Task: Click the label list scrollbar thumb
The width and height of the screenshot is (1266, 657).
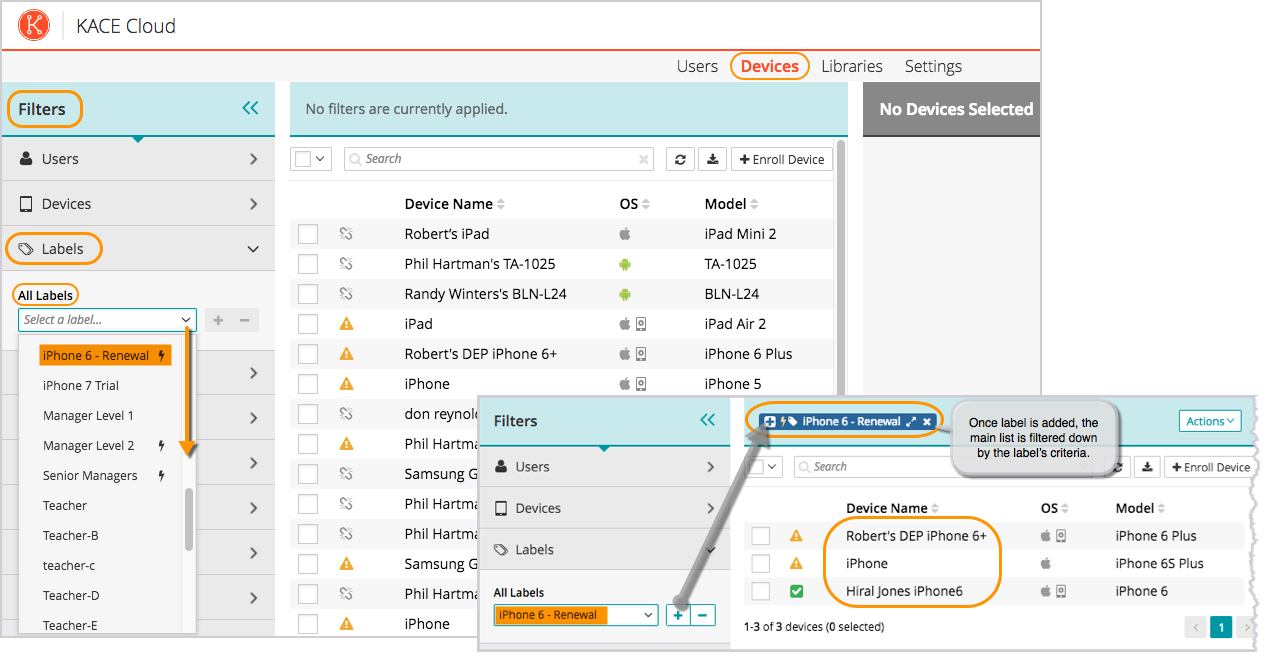Action: 189,518
